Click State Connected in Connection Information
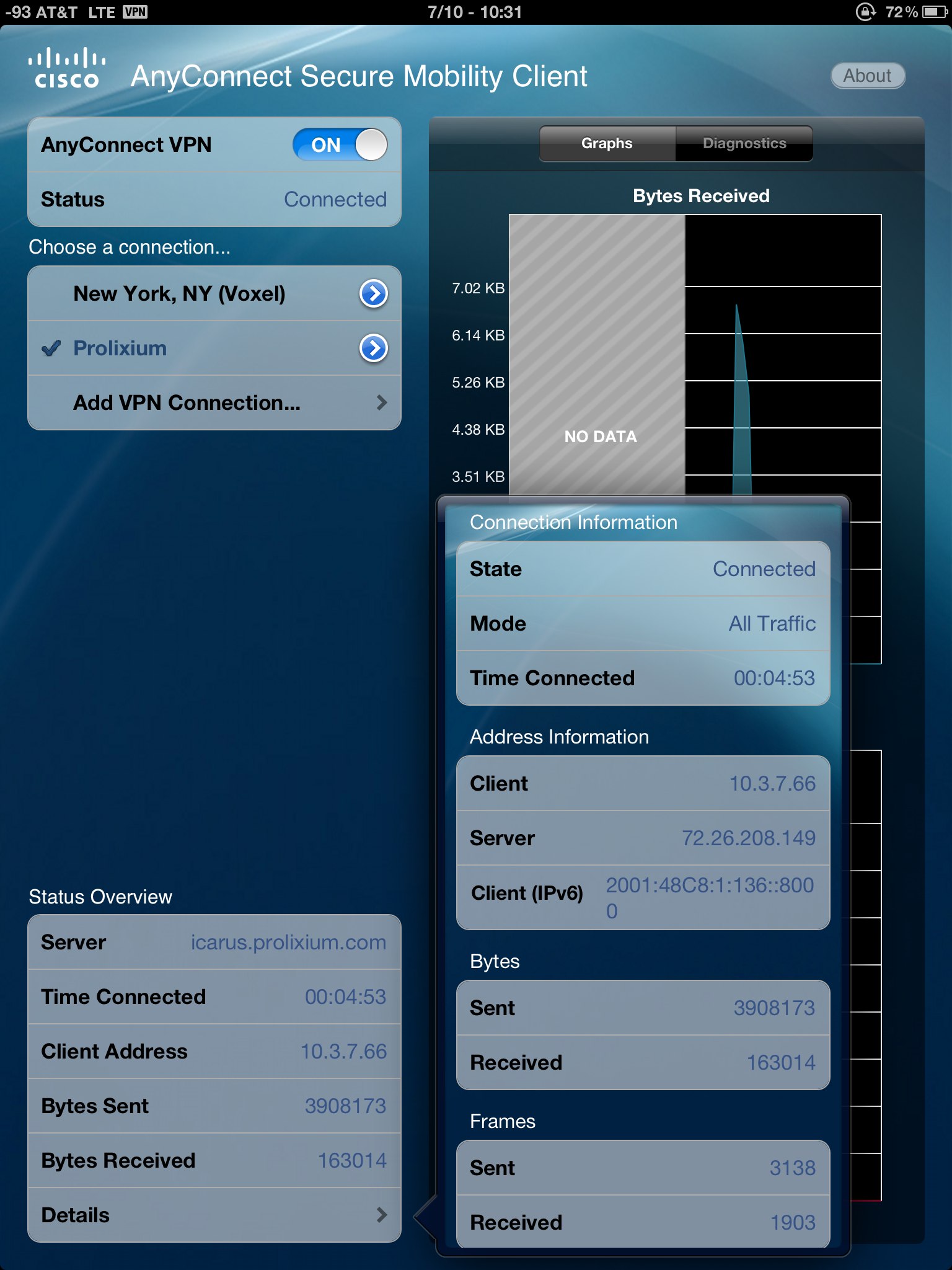The width and height of the screenshot is (952, 1270). coord(643,569)
